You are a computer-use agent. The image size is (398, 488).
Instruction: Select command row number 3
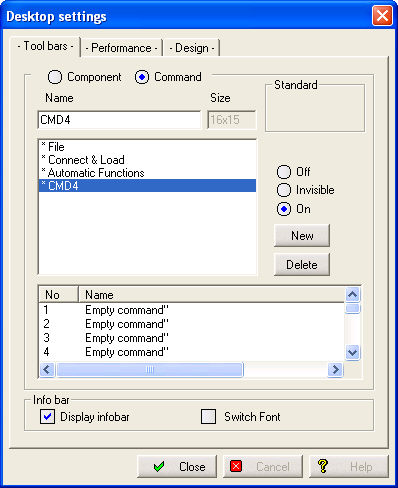192,338
